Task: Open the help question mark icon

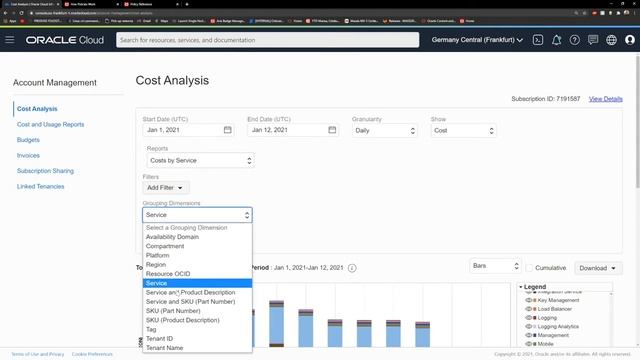Action: click(x=575, y=40)
